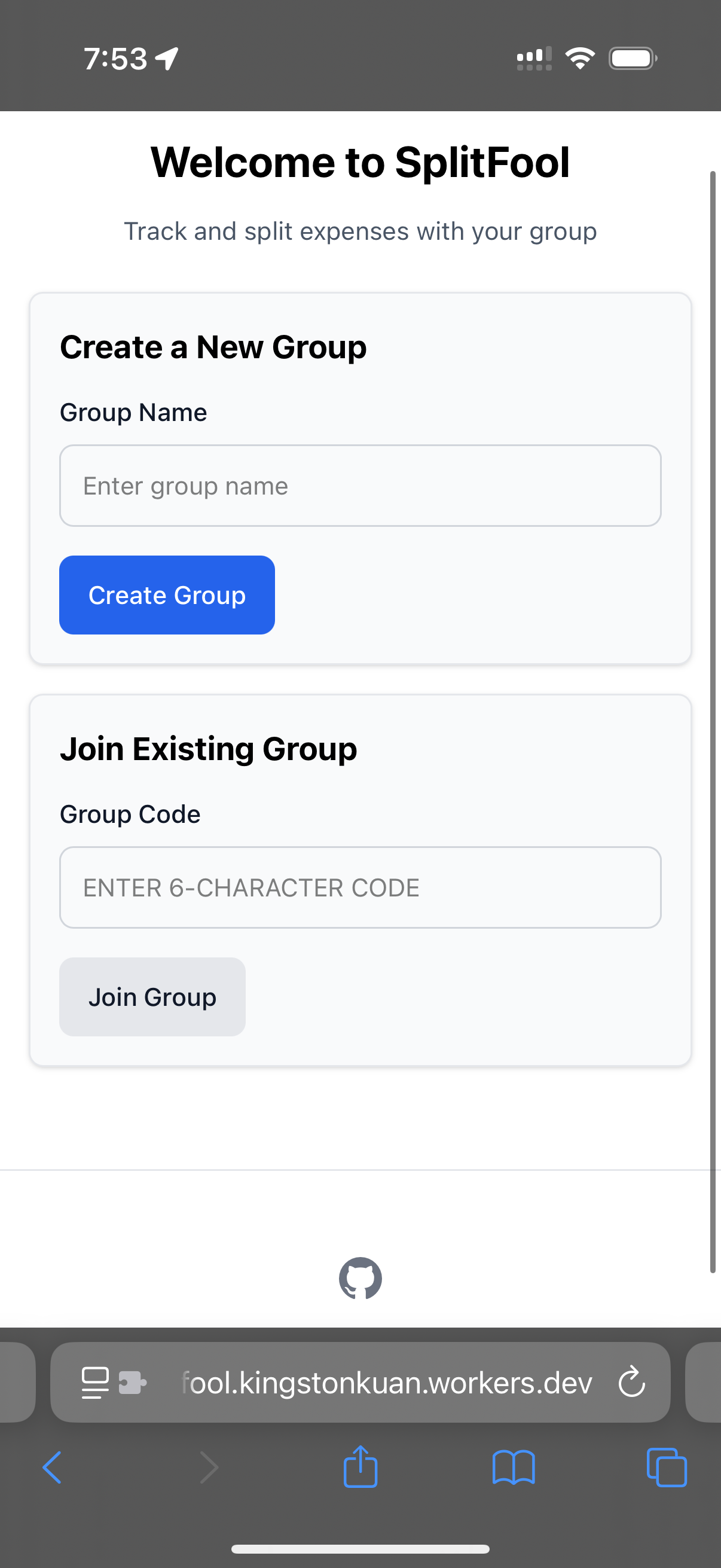Tap the kingstonkuan.workers.dev address bar

click(x=386, y=1383)
